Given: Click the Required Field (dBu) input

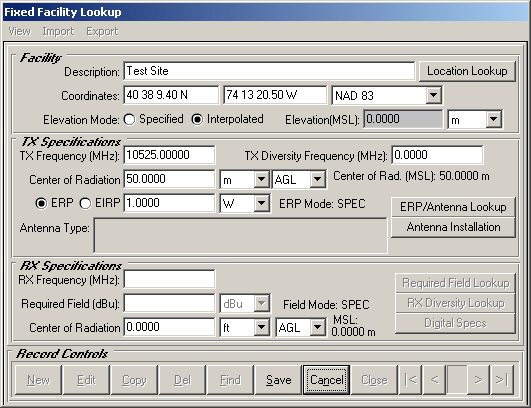Looking at the screenshot, I should click(169, 303).
